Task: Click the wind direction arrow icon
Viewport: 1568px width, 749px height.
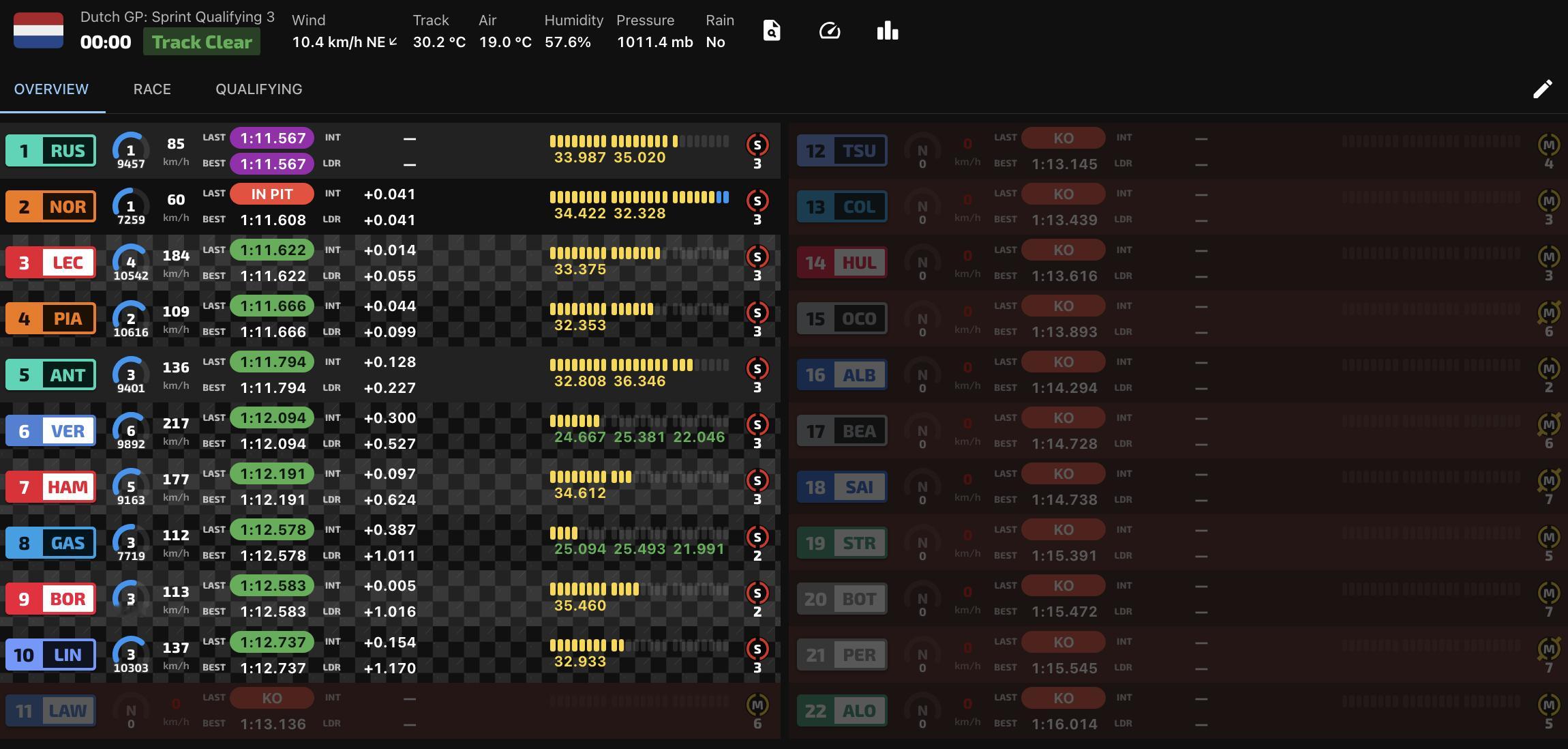Action: (393, 42)
